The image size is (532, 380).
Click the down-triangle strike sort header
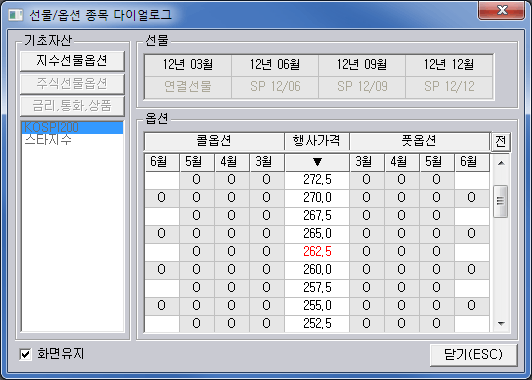(317, 163)
